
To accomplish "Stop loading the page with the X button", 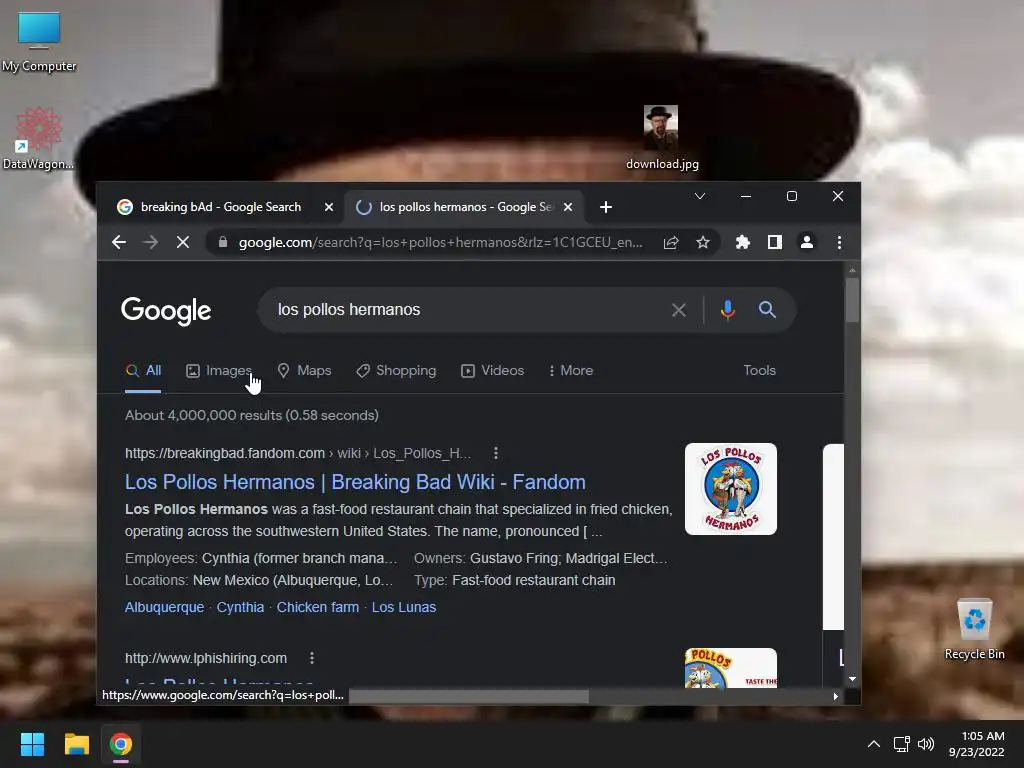I will (183, 242).
